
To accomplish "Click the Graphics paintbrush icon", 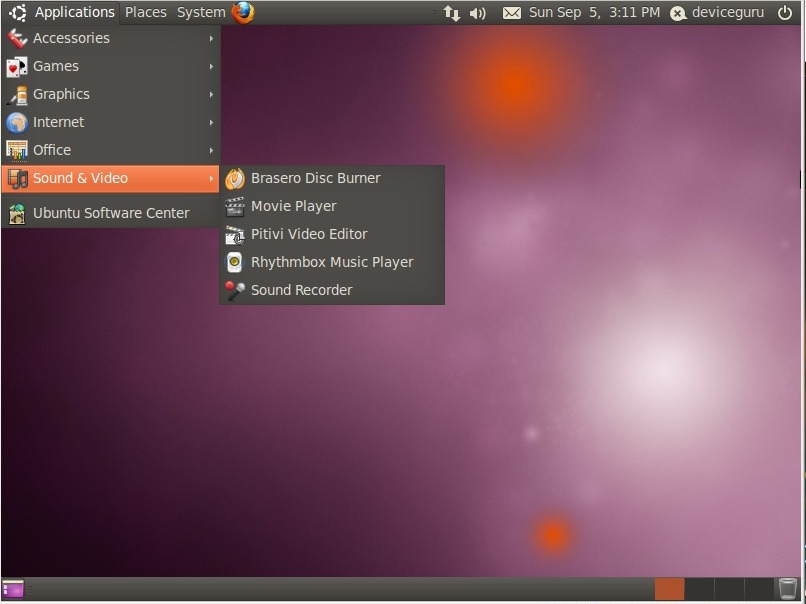I will pyautogui.click(x=16, y=95).
